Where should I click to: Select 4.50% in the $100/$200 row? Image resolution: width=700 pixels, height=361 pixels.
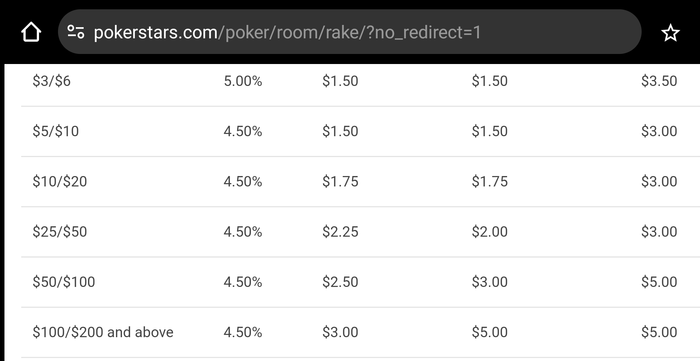click(x=243, y=332)
